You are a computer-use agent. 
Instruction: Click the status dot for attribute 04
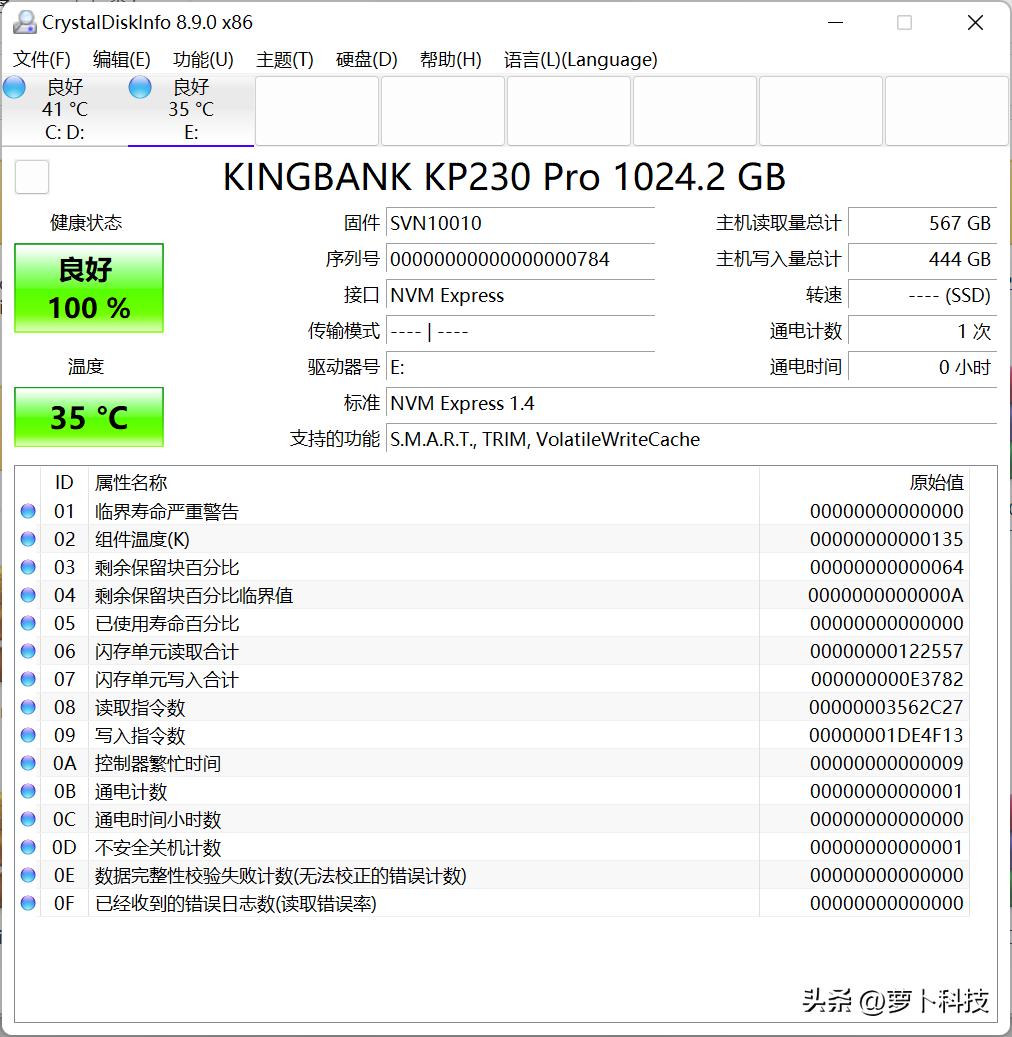28,595
